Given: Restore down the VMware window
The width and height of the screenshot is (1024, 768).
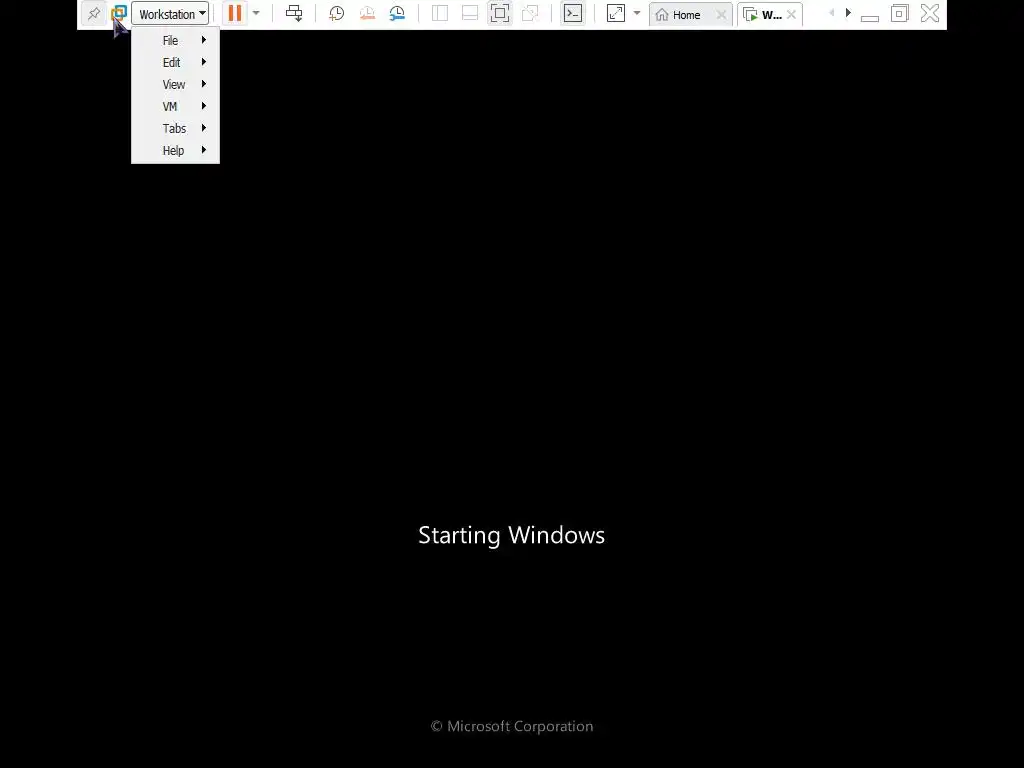Looking at the screenshot, I should tap(899, 13).
